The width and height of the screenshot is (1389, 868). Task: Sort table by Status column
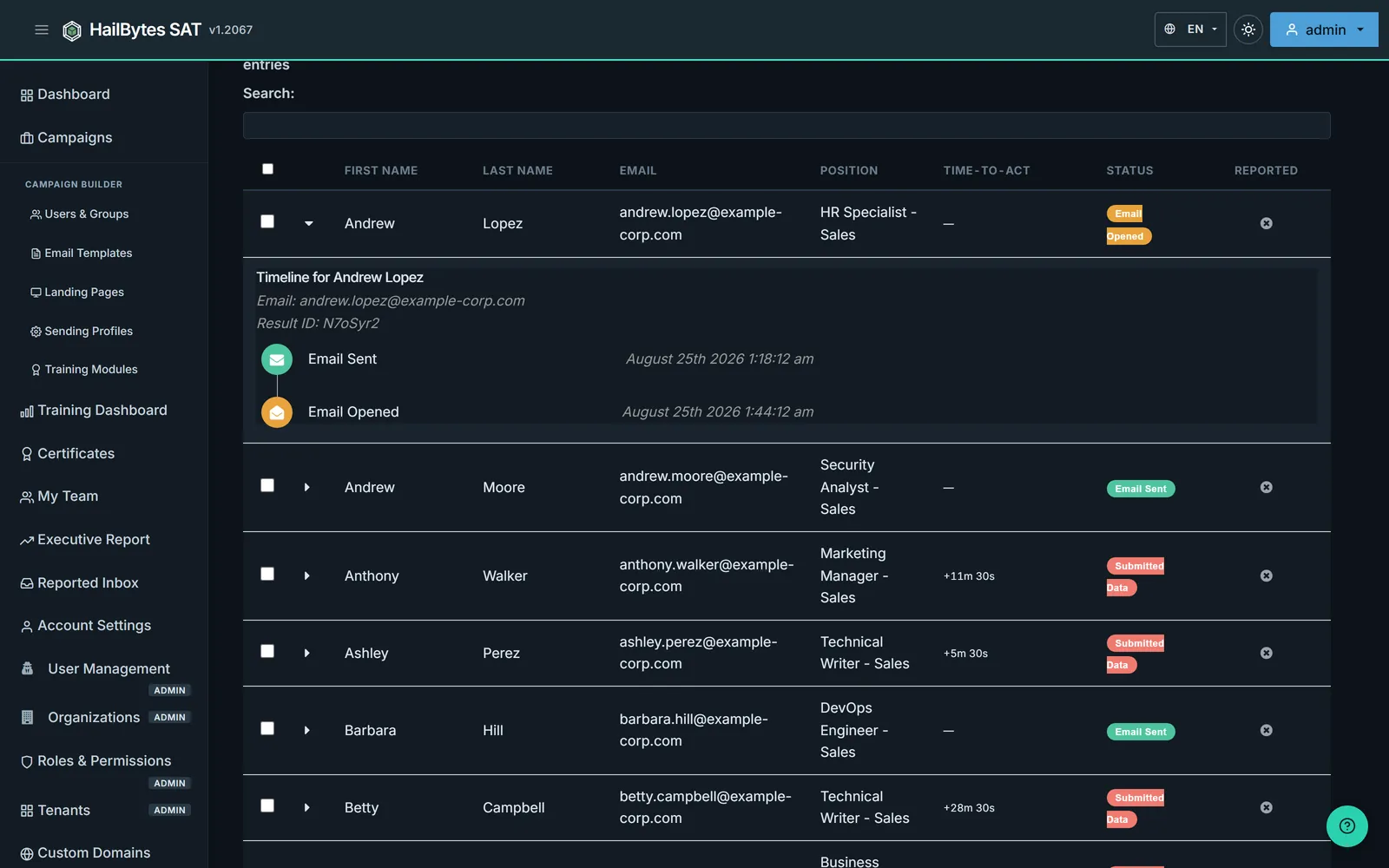click(x=1129, y=171)
